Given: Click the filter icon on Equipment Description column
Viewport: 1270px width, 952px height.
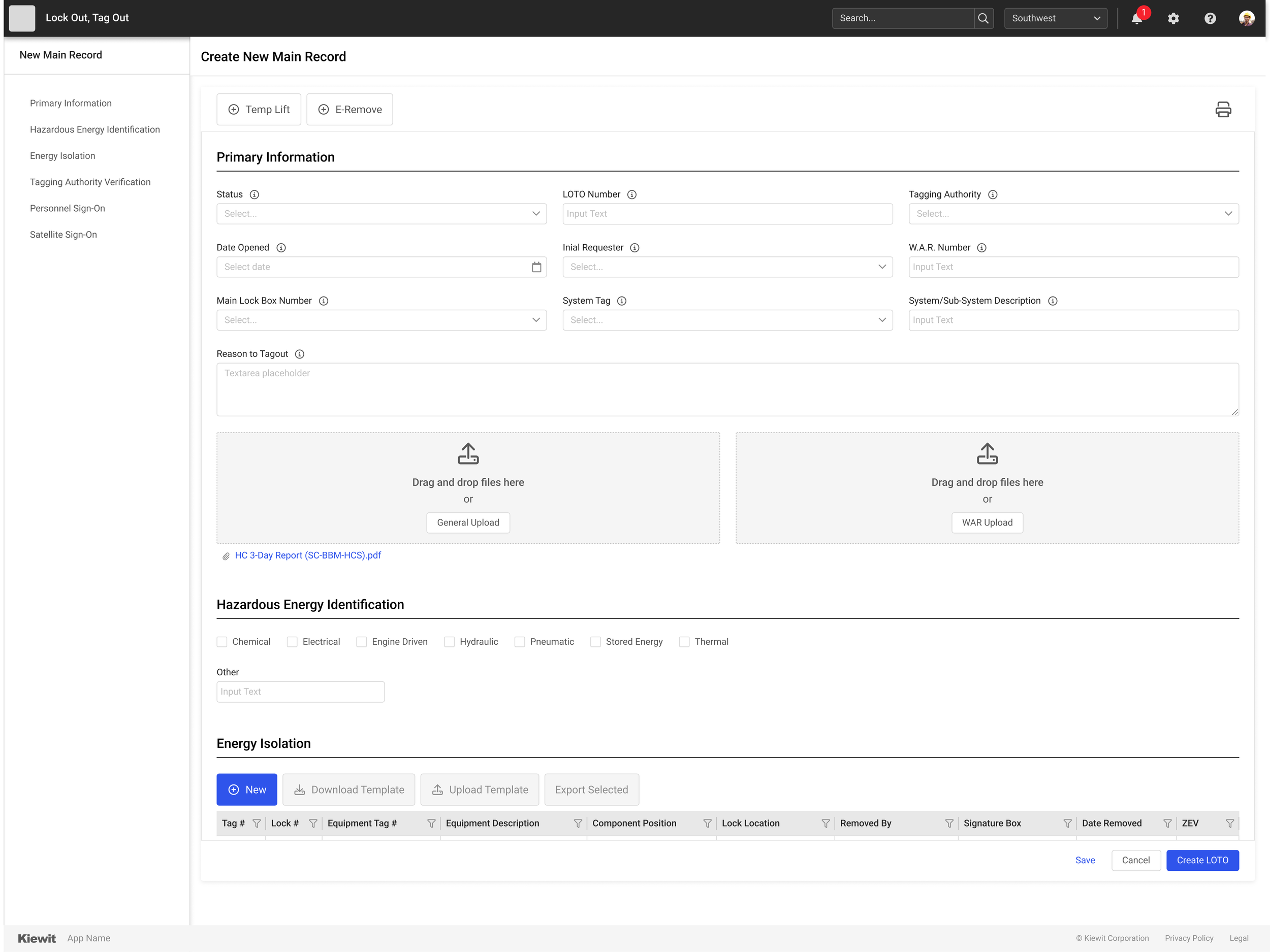Looking at the screenshot, I should coord(578,823).
